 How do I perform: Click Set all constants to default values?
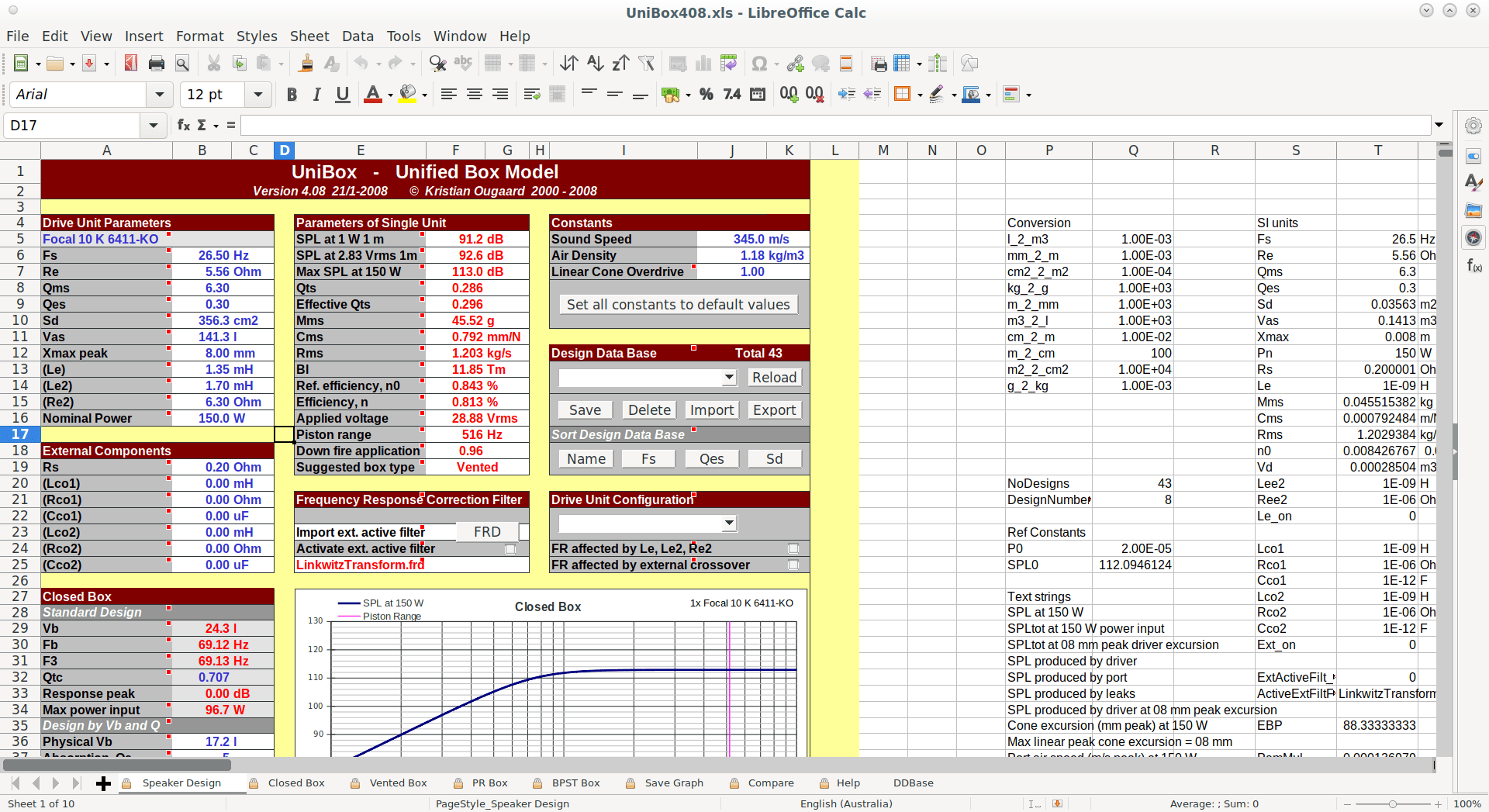[679, 305]
